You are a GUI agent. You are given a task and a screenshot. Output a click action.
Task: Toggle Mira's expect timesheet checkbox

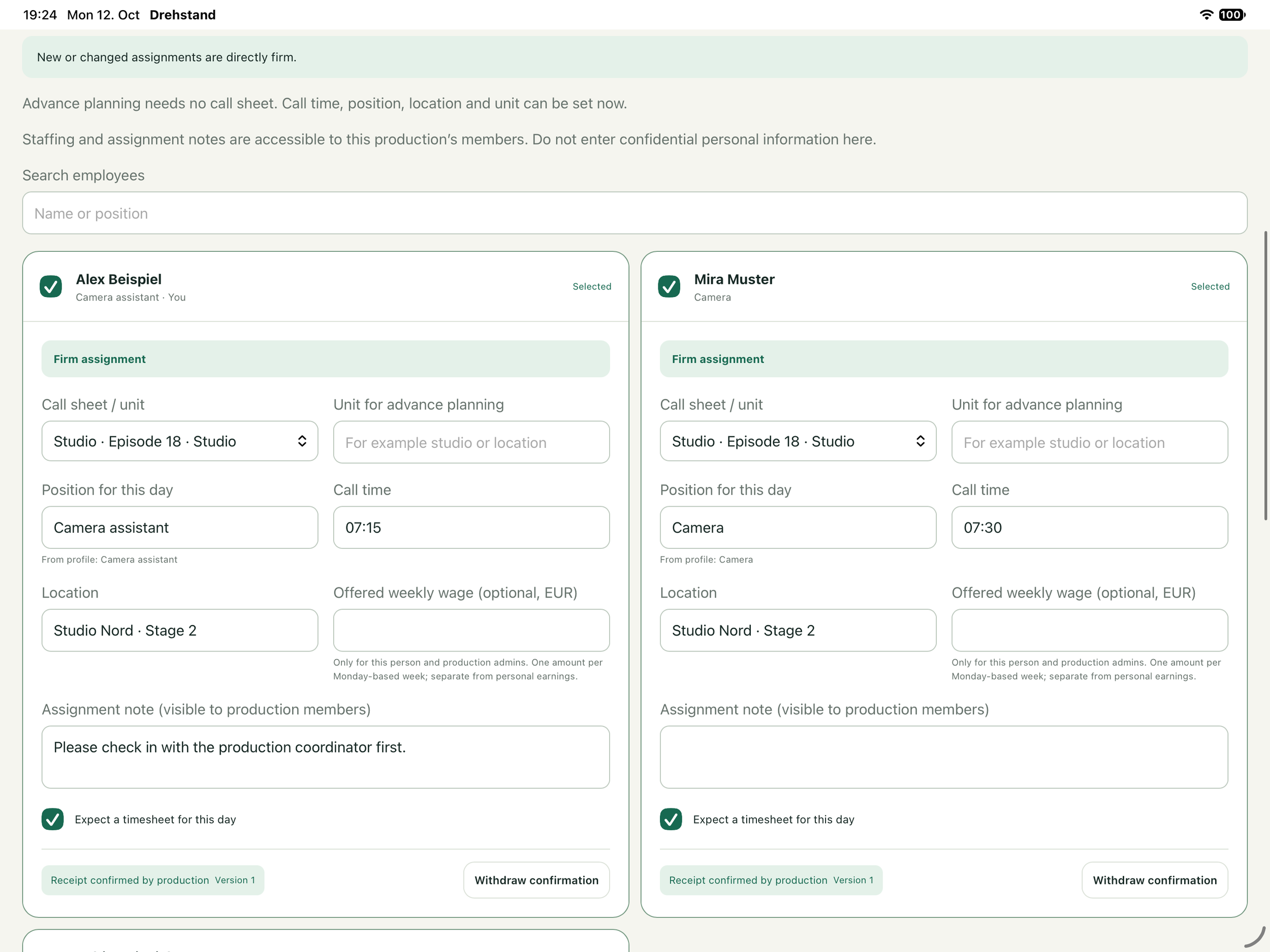pos(671,819)
